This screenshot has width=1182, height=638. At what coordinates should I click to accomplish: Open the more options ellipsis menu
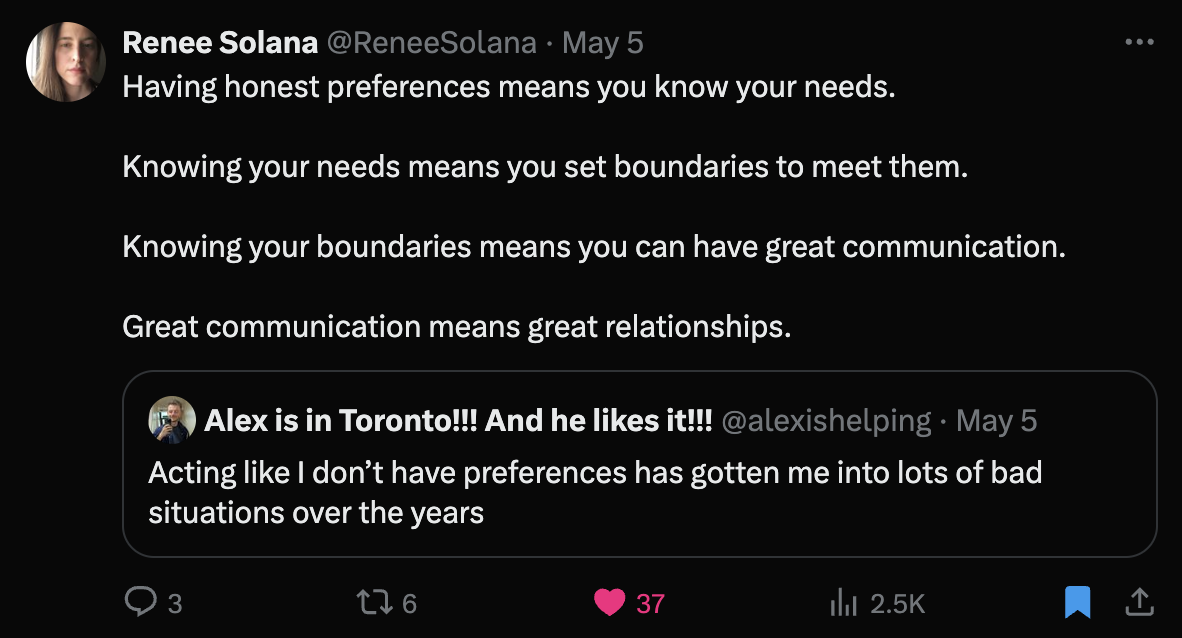[x=1139, y=43]
